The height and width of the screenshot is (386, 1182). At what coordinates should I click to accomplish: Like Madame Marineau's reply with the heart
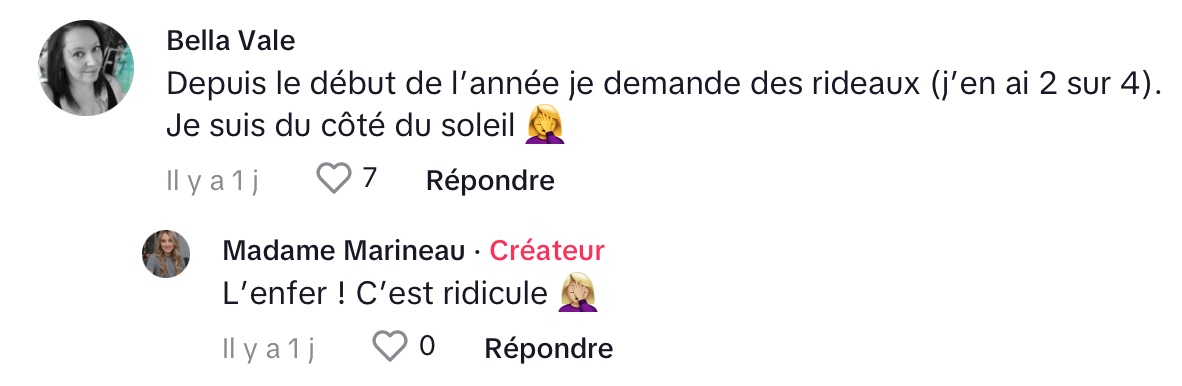390,347
